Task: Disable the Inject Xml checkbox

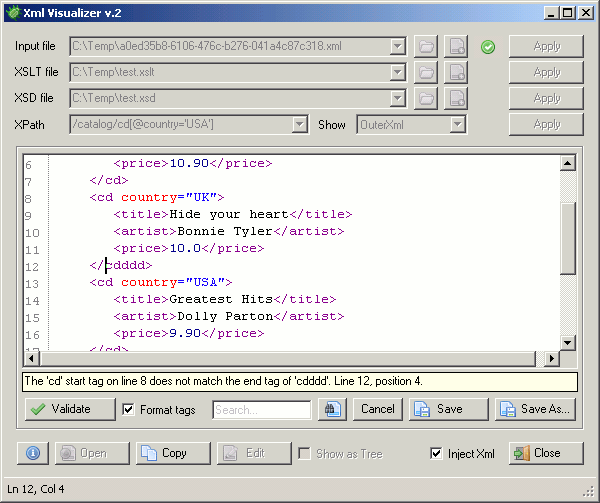Action: point(436,454)
